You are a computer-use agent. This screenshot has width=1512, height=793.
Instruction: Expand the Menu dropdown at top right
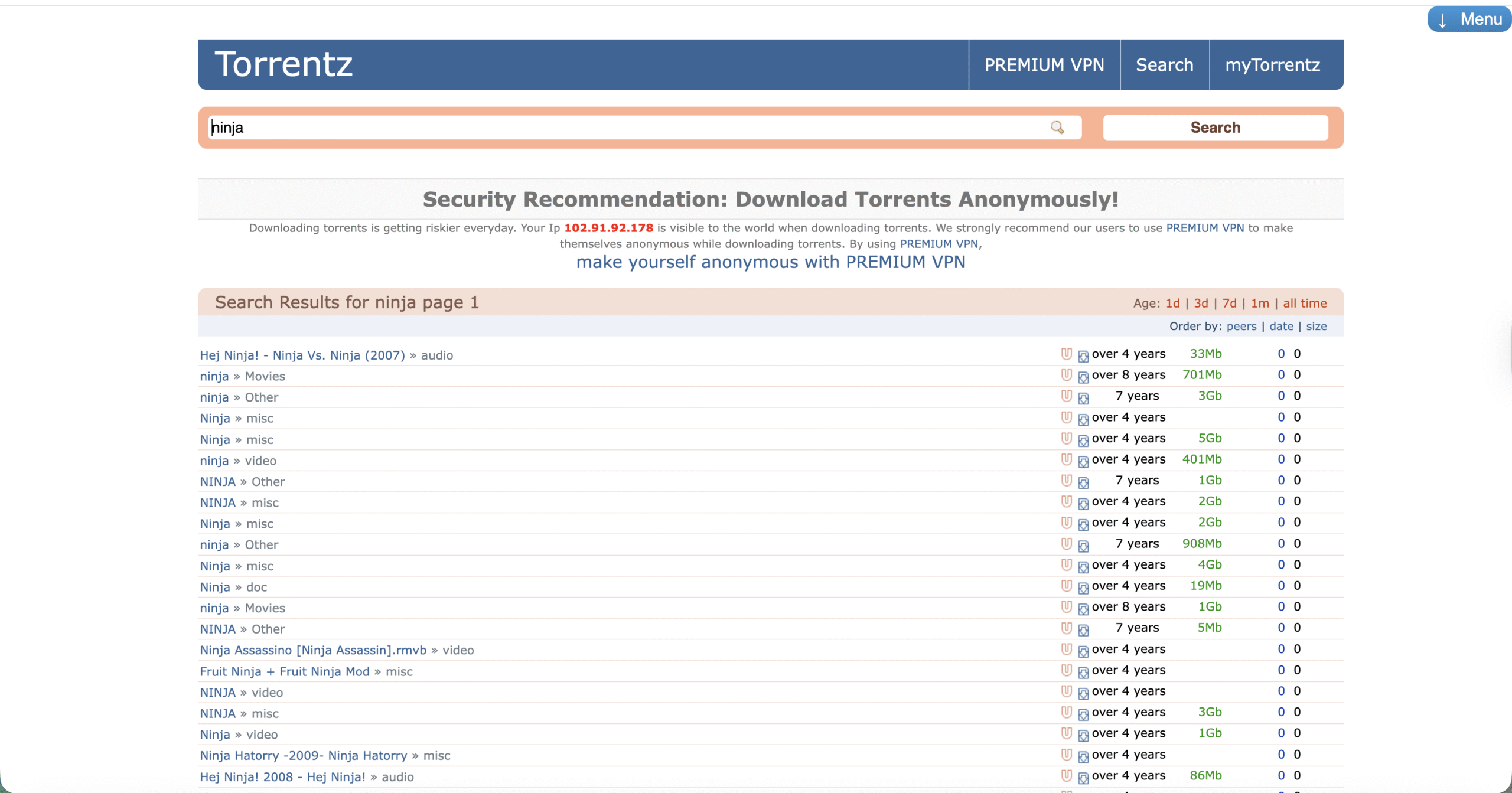1469,19
